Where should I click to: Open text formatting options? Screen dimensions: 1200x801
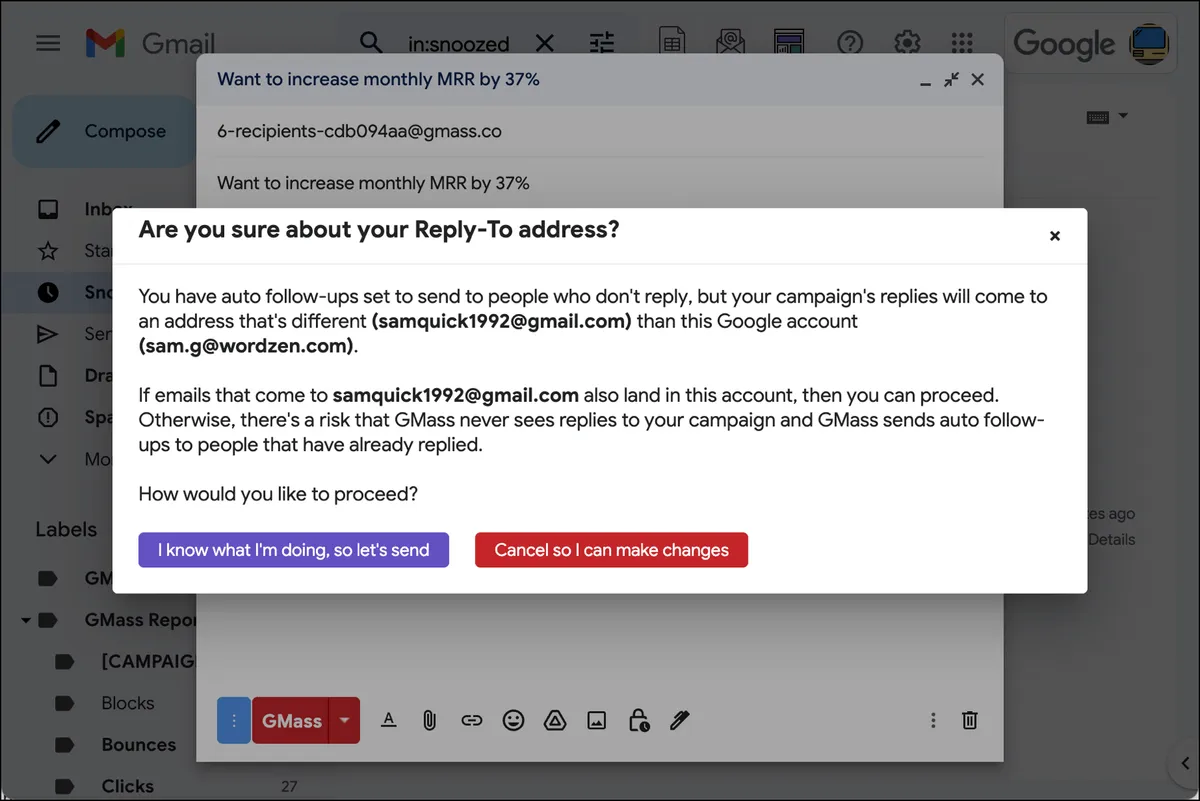coord(389,720)
